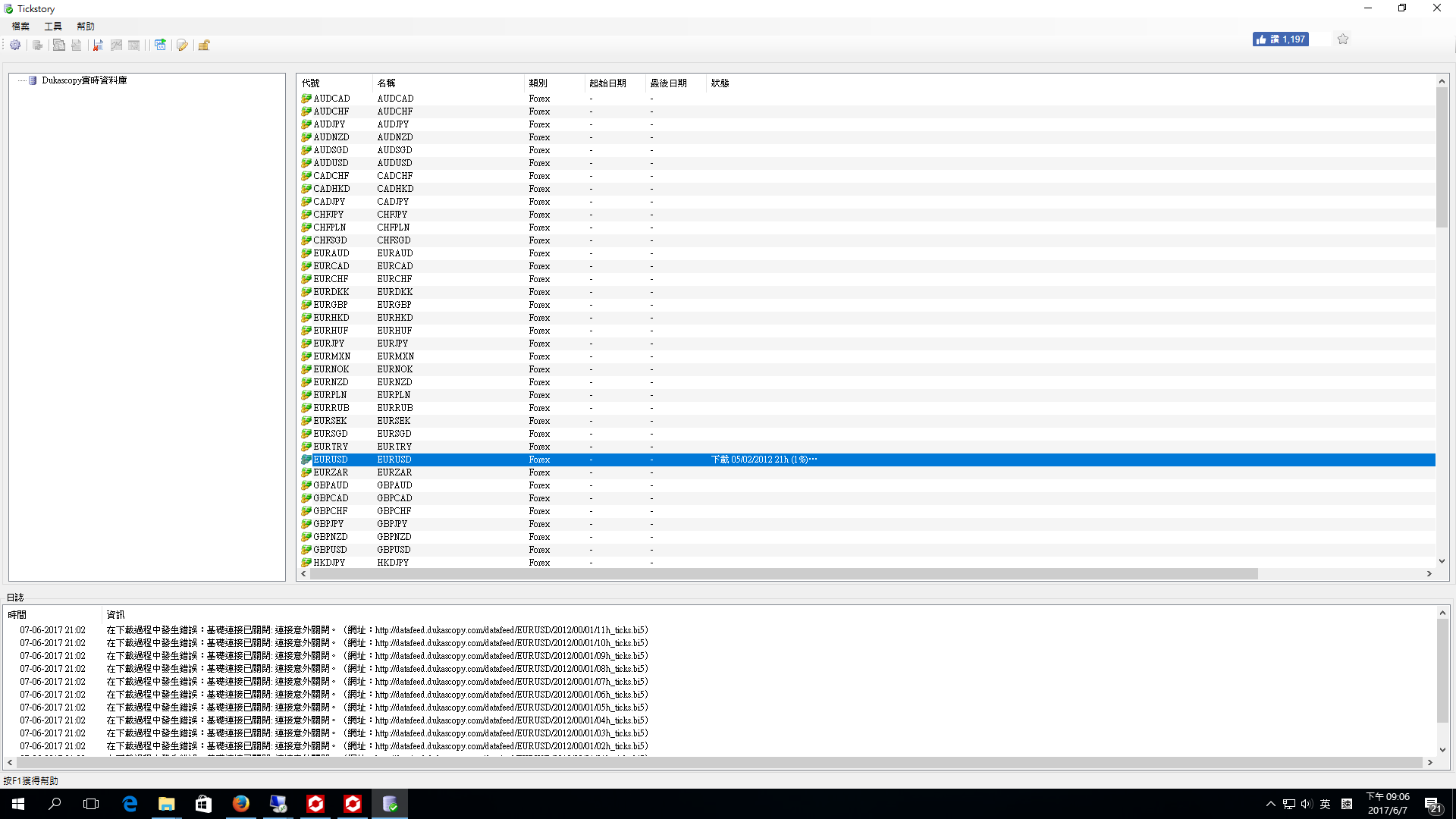Launch Microsoft Edge from the taskbar
The image size is (1456, 819).
pyautogui.click(x=130, y=804)
